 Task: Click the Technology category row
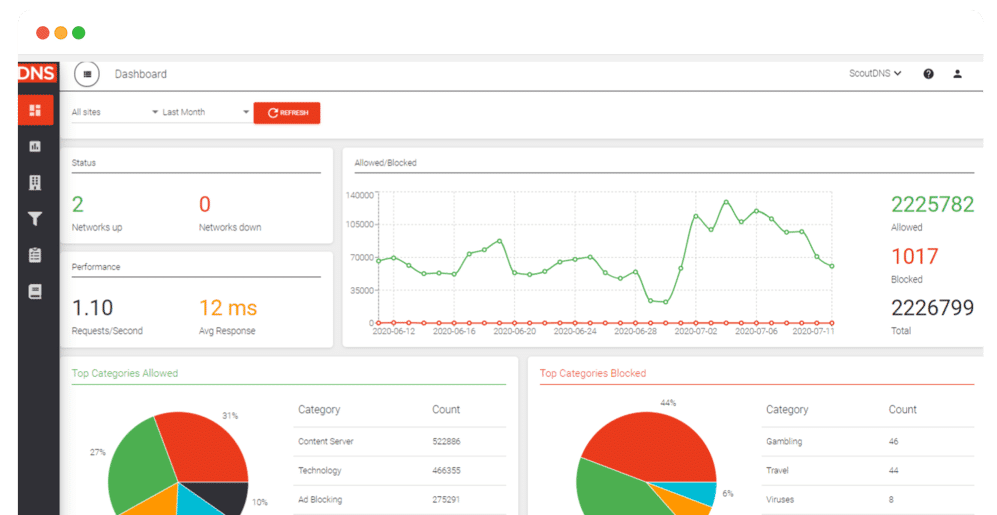[x=402, y=470]
